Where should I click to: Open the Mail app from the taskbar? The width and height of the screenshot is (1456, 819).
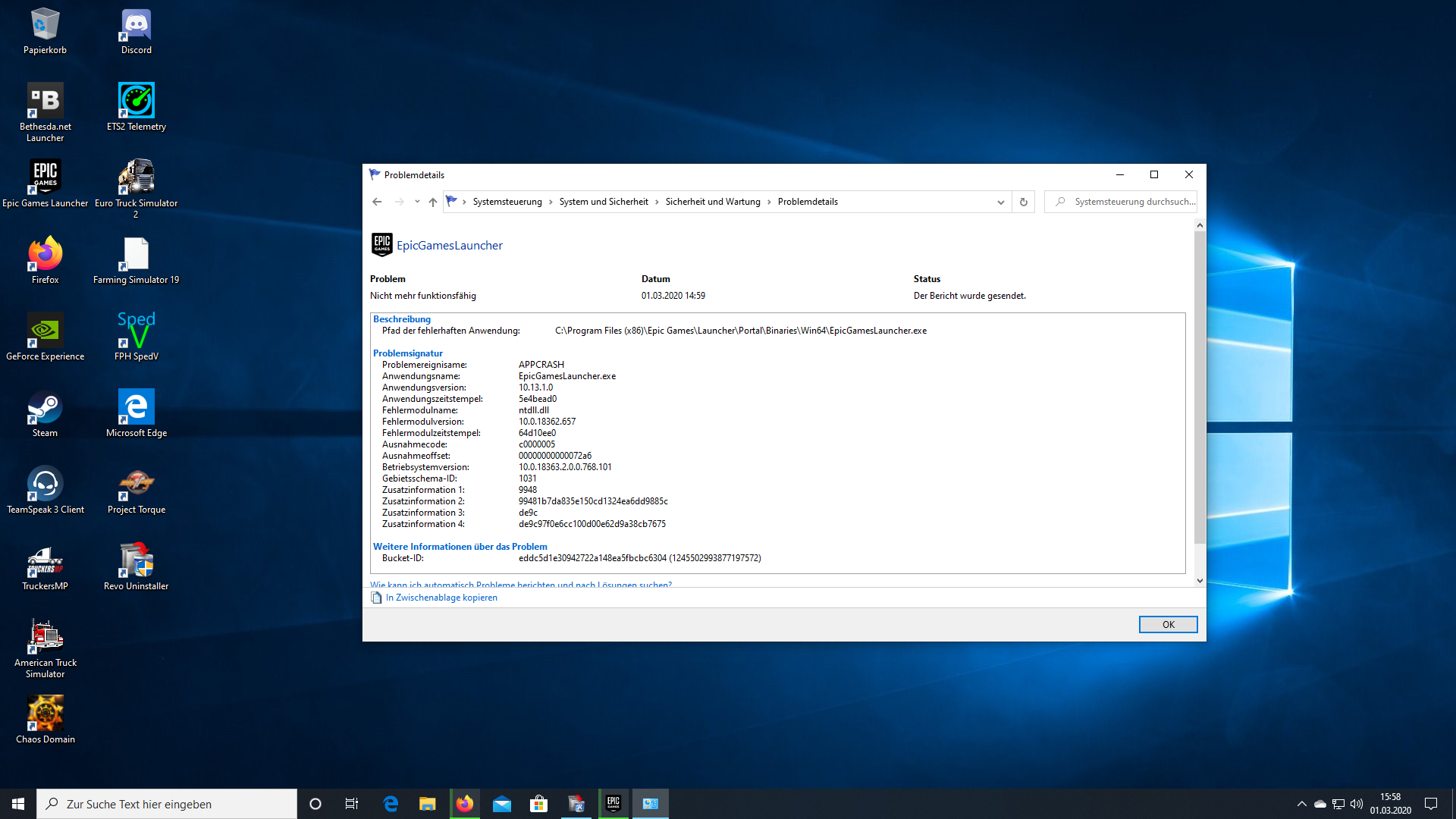(x=502, y=804)
